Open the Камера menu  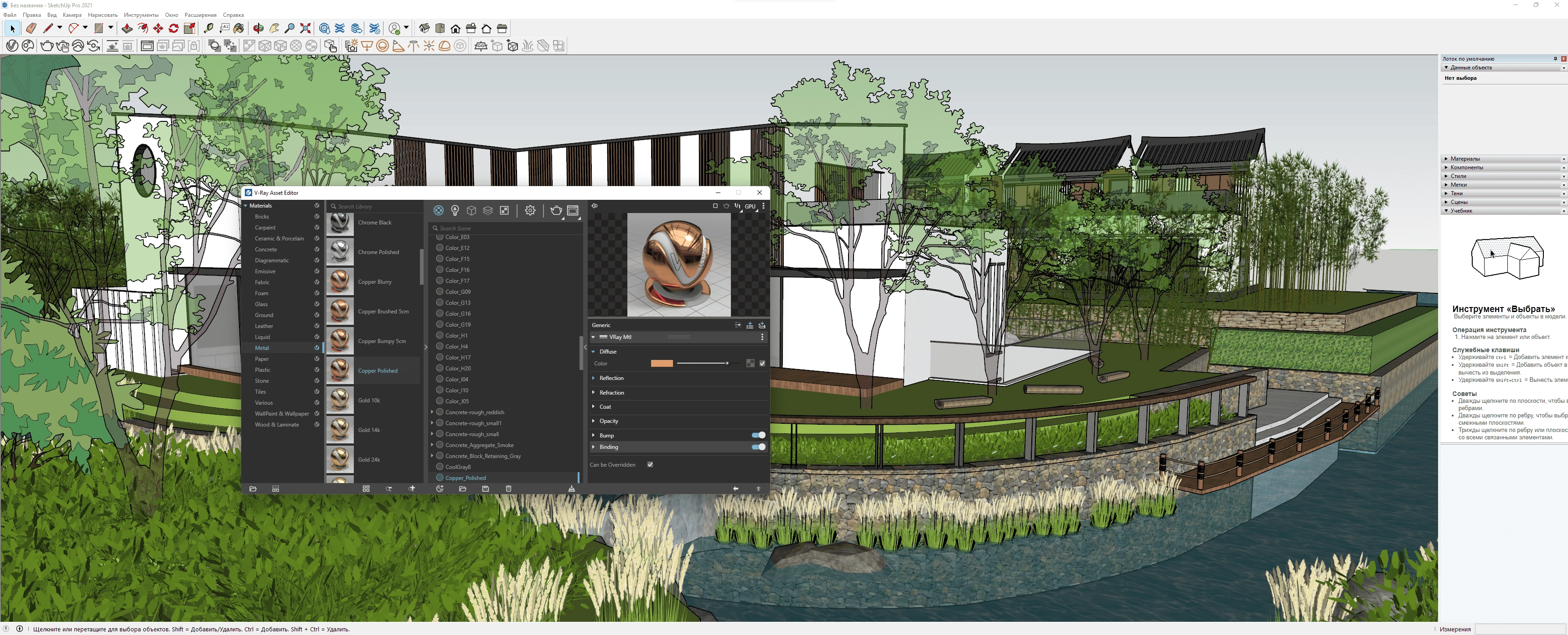click(x=72, y=15)
